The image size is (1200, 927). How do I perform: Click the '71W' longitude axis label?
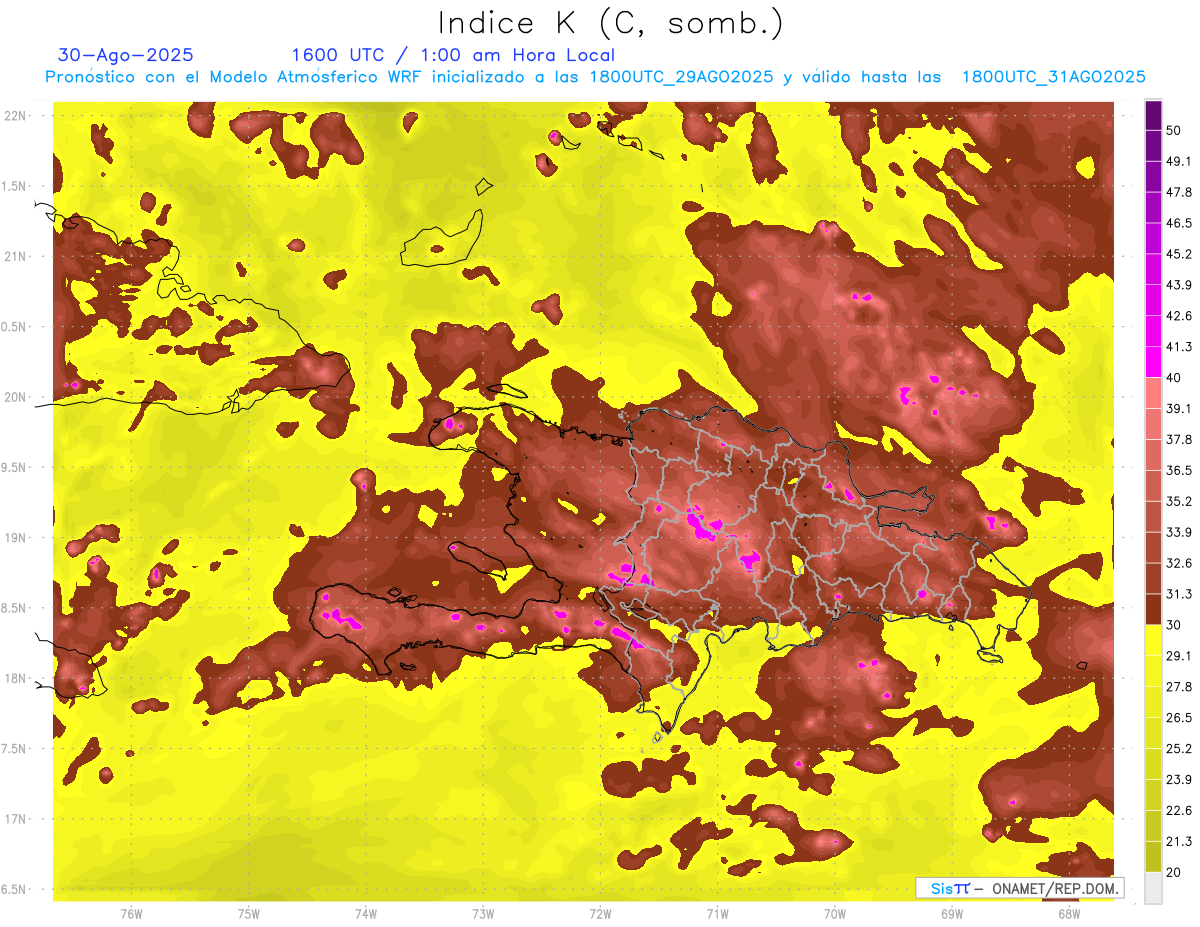[717, 914]
